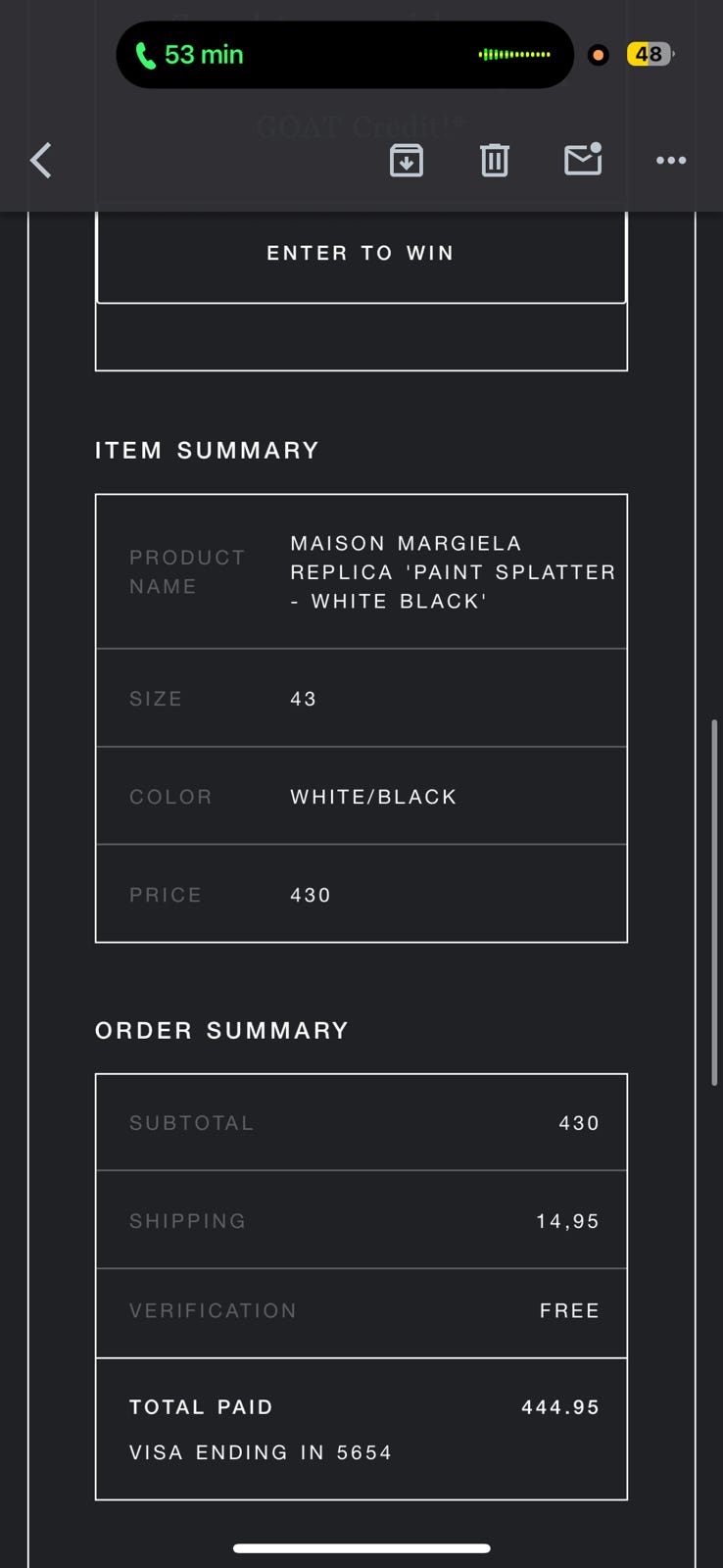Click the vertical scrollbar on right edge
The width and height of the screenshot is (723, 1568).
(x=714, y=902)
